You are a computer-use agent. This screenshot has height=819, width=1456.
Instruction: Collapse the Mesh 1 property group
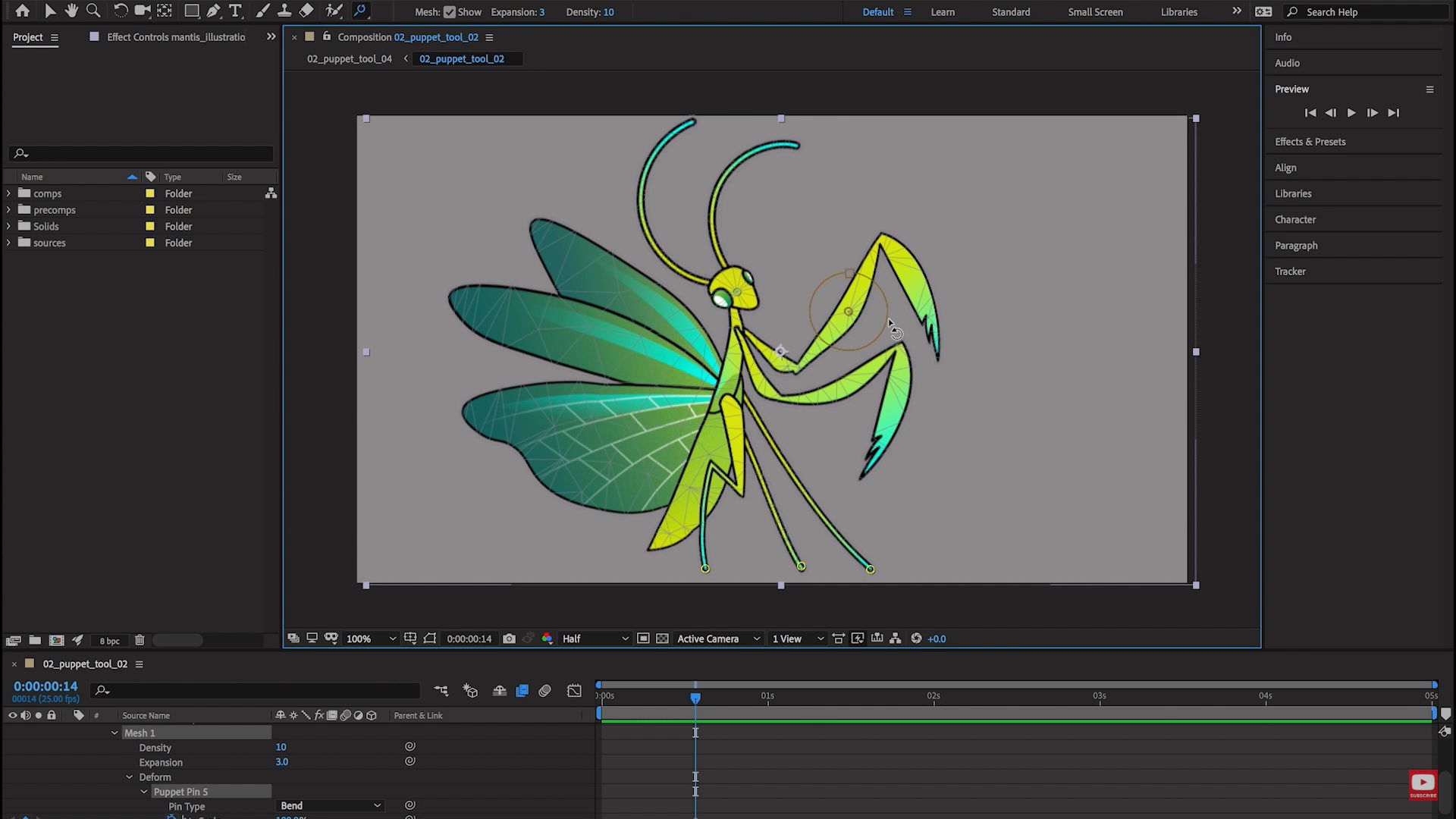[x=115, y=733]
